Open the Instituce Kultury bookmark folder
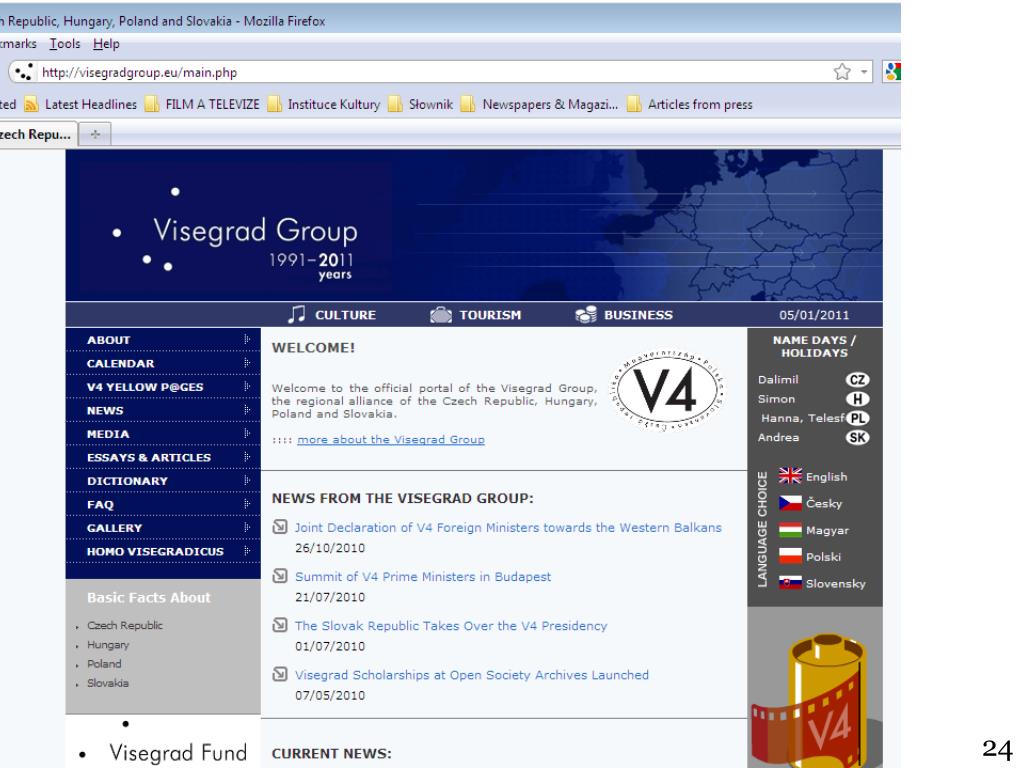The height and width of the screenshot is (768, 1024). (325, 104)
